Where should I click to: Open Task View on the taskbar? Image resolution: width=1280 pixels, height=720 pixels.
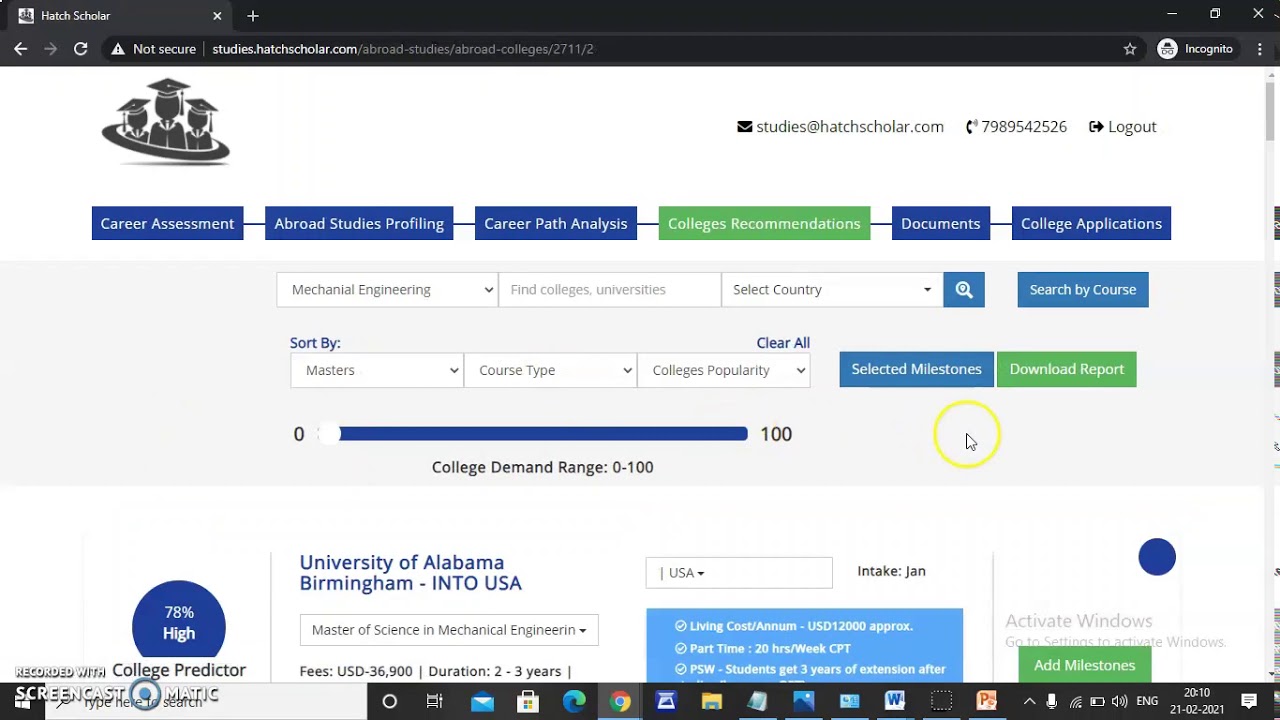[x=435, y=701]
